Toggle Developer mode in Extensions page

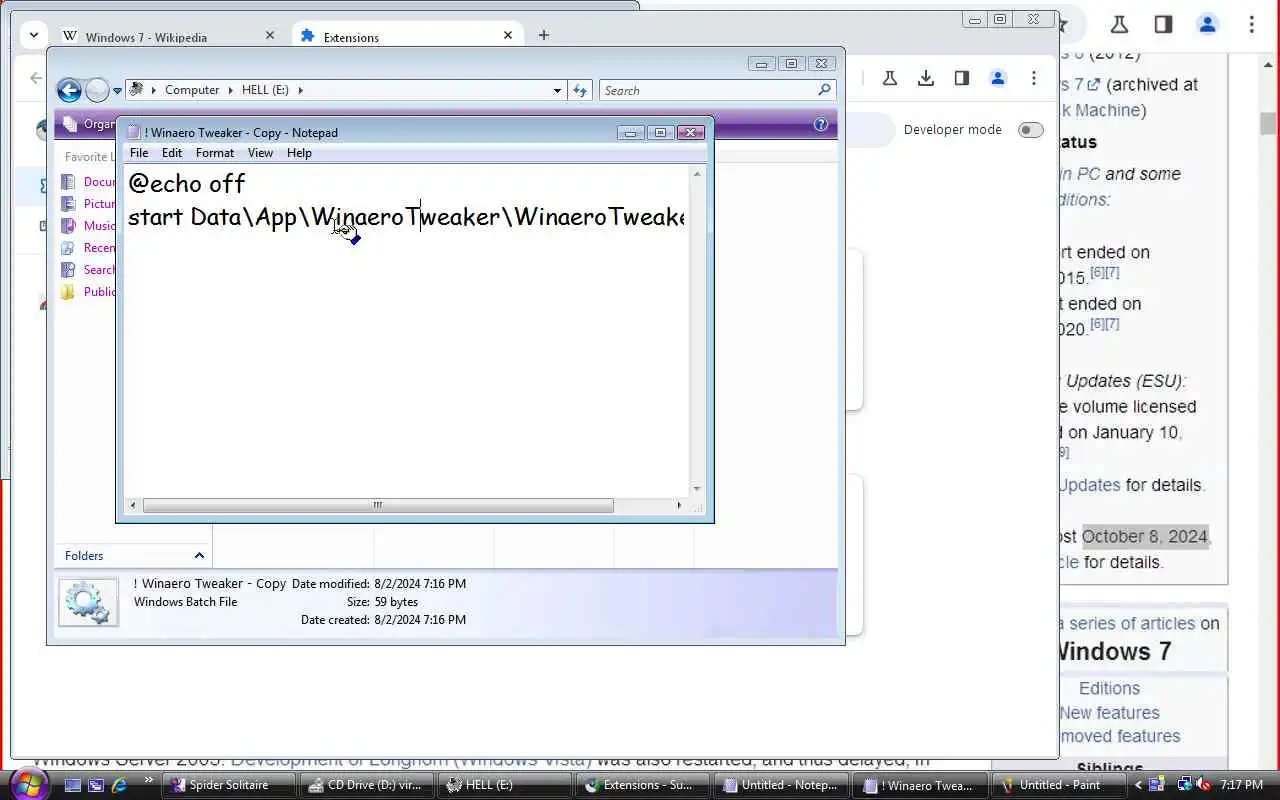coord(1030,130)
